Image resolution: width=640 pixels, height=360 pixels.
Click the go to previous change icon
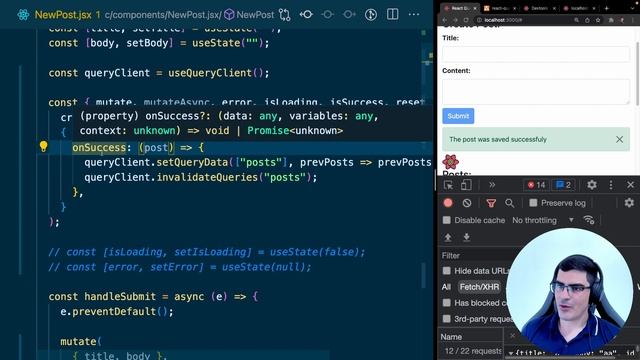click(306, 15)
